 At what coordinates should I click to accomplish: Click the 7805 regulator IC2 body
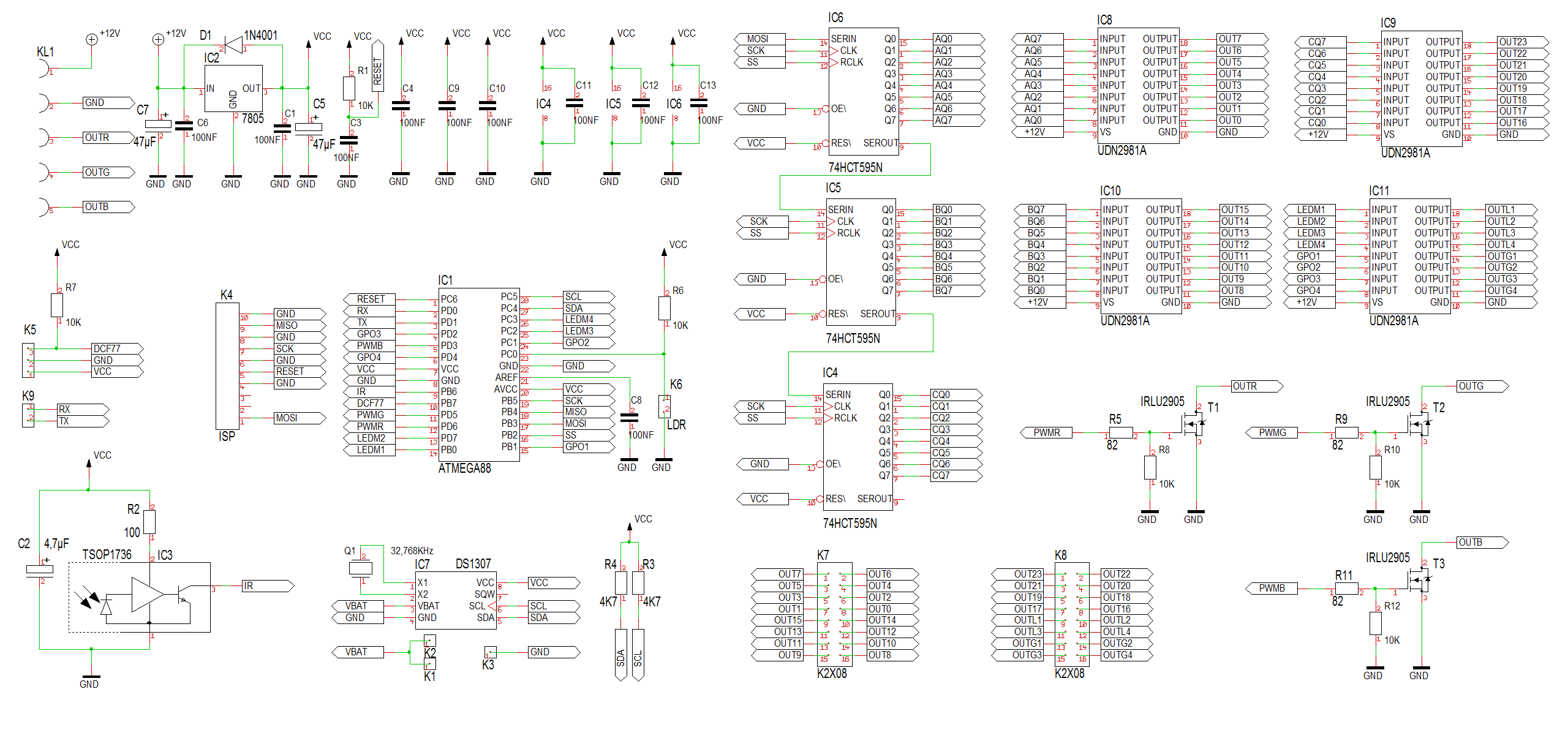tap(233, 88)
